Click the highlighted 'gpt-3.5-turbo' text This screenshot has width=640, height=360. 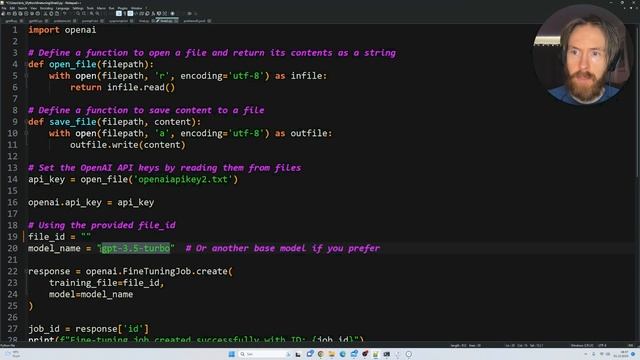pos(136,248)
